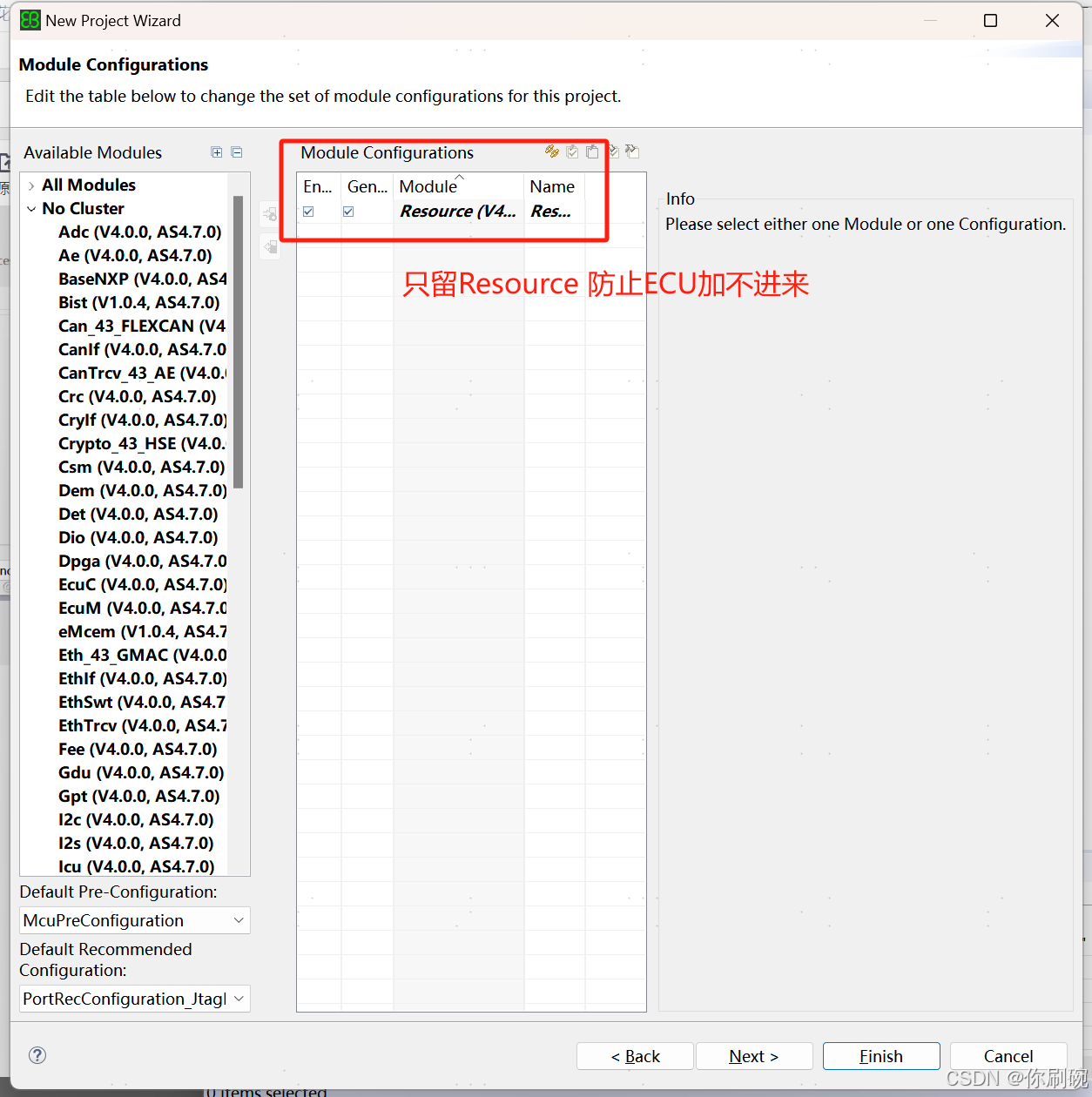Image resolution: width=1092 pixels, height=1097 pixels.
Task: Open help with the question mark icon
Action: click(x=37, y=1055)
